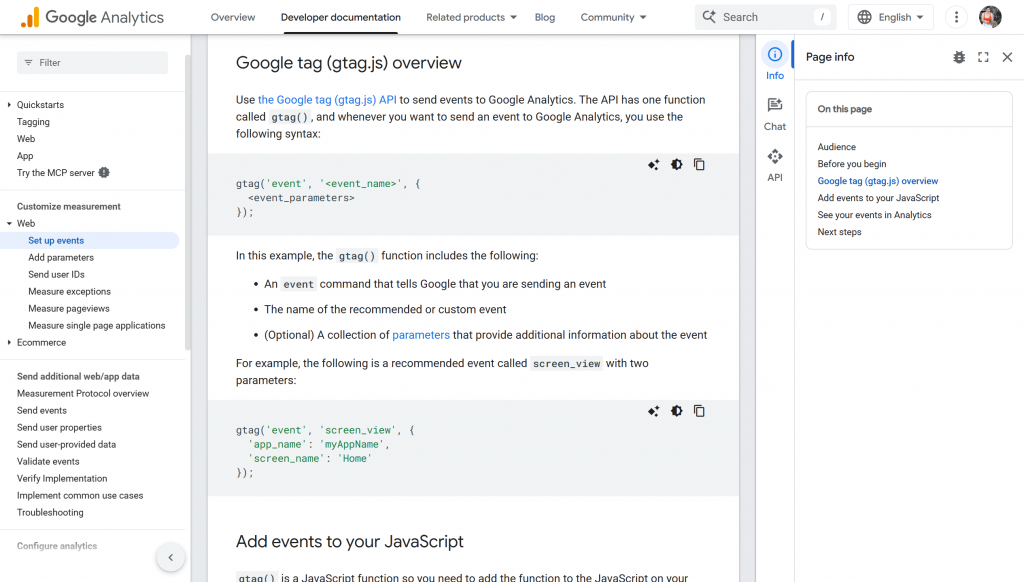The image size is (1024, 582).
Task: Select the Info panel icon
Action: tap(774, 62)
